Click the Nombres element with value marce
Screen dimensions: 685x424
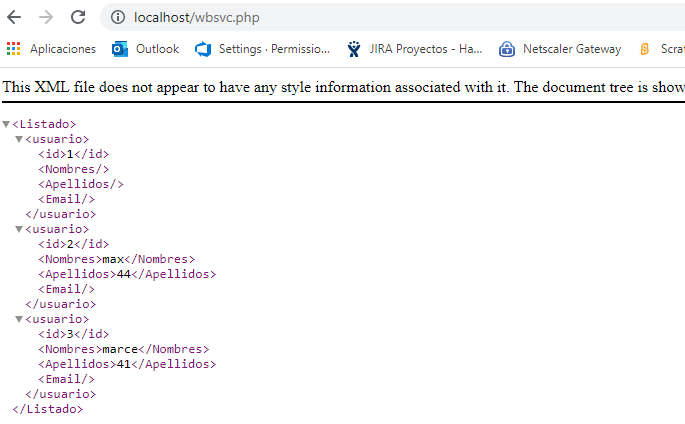(x=123, y=350)
